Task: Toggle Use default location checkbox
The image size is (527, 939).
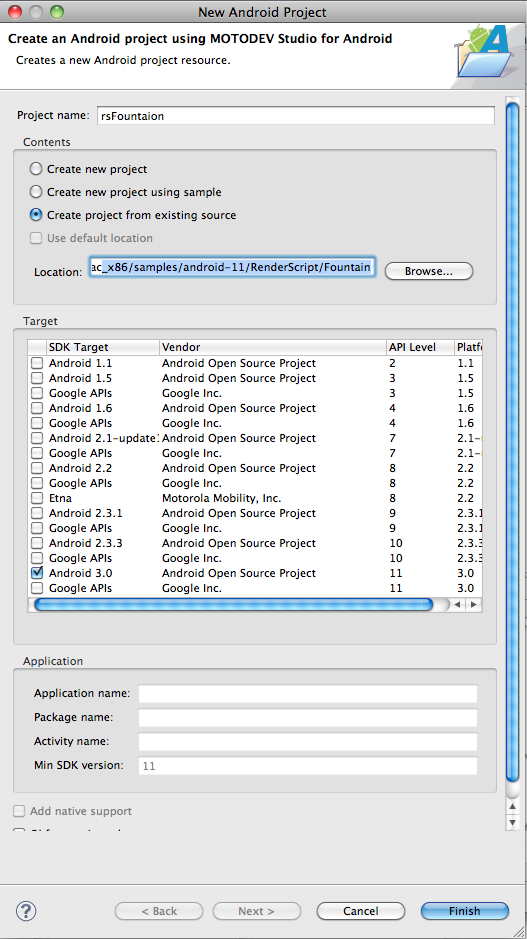Action: (36, 238)
